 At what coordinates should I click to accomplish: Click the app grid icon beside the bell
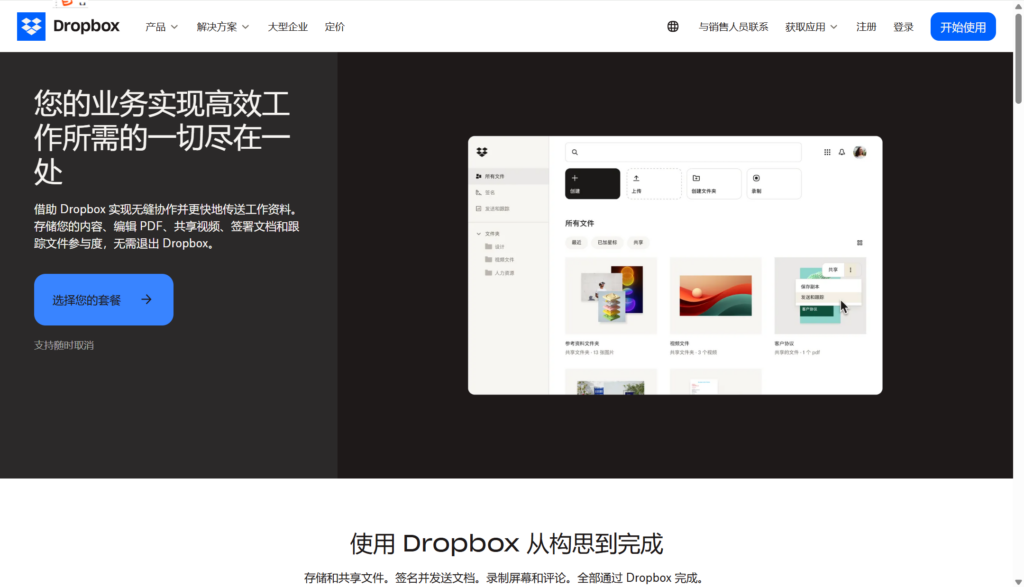[827, 152]
